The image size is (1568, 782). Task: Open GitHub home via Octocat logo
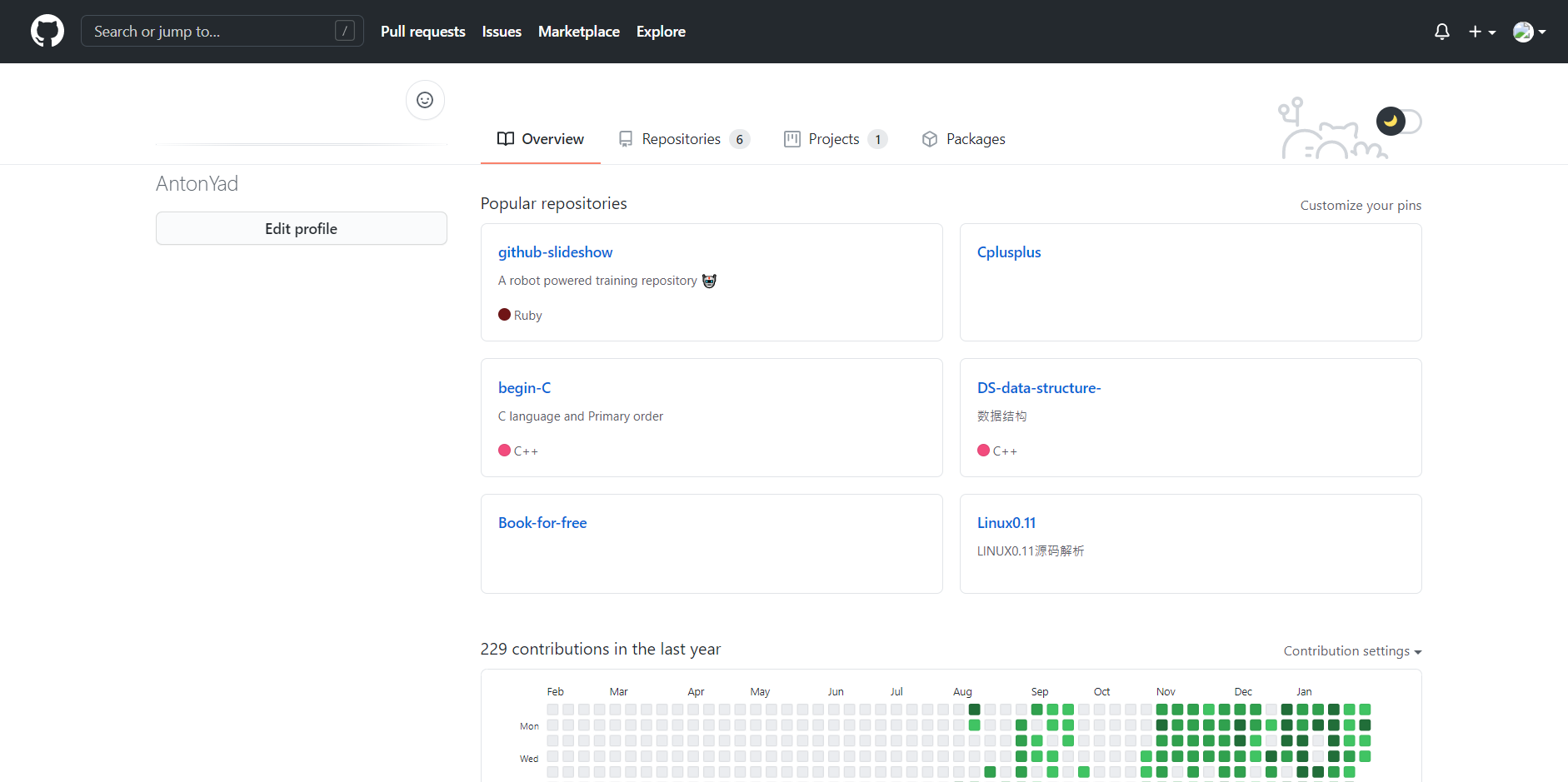47,32
